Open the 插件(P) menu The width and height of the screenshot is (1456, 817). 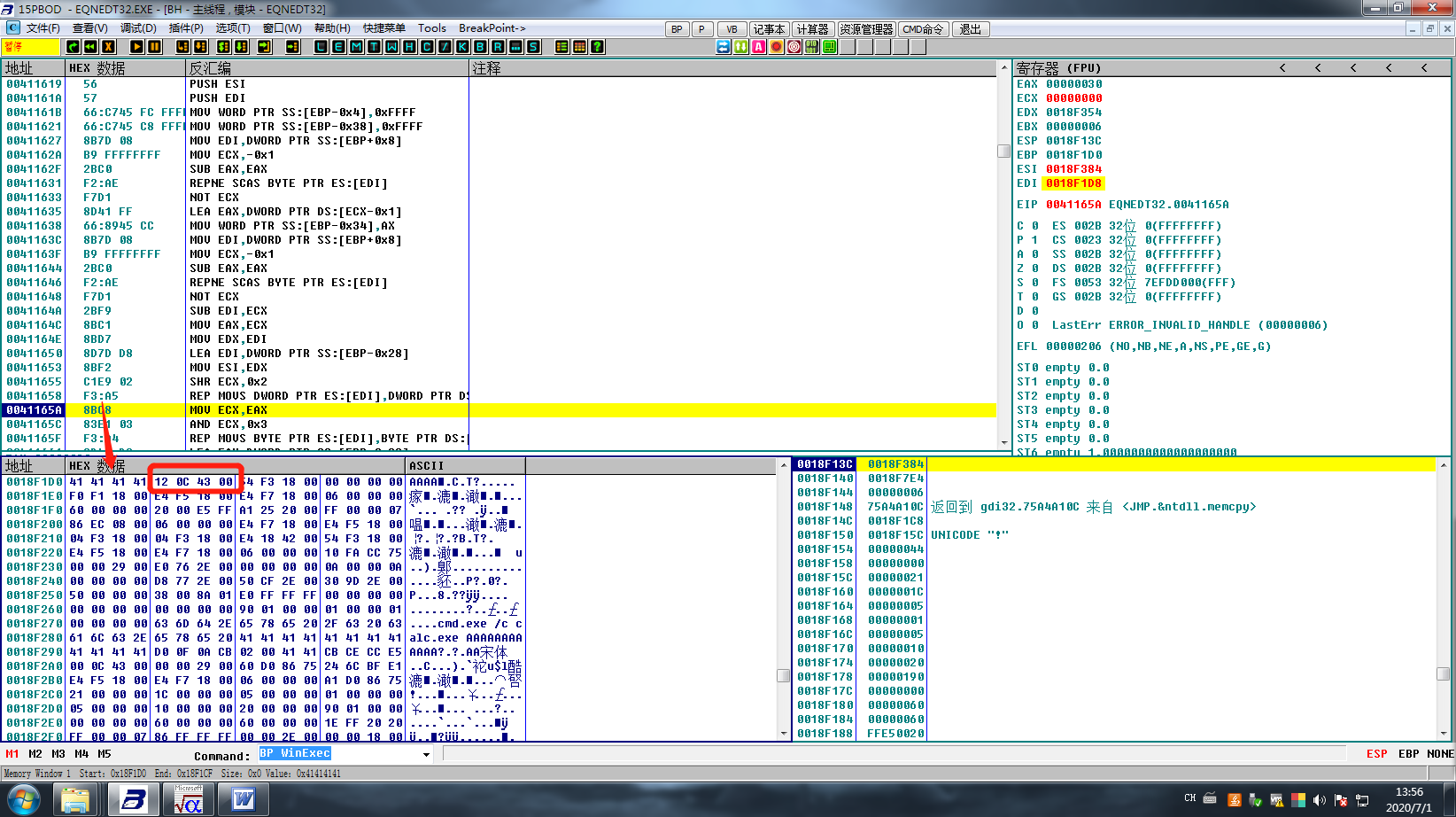(x=186, y=28)
